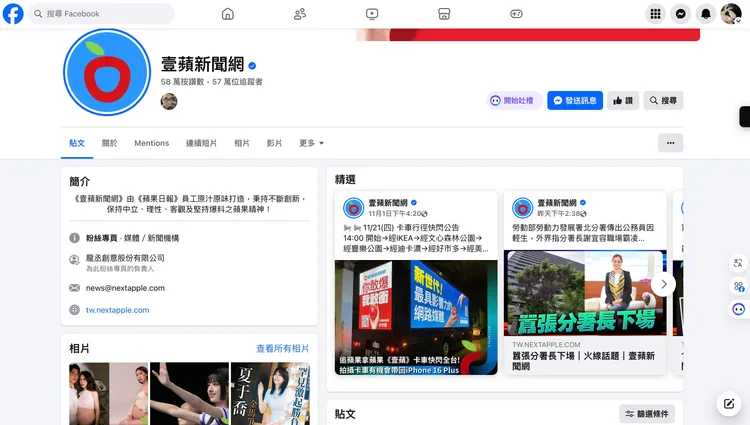Click the envelope email icon
Viewport: 750px width, 425px height.
75,288
